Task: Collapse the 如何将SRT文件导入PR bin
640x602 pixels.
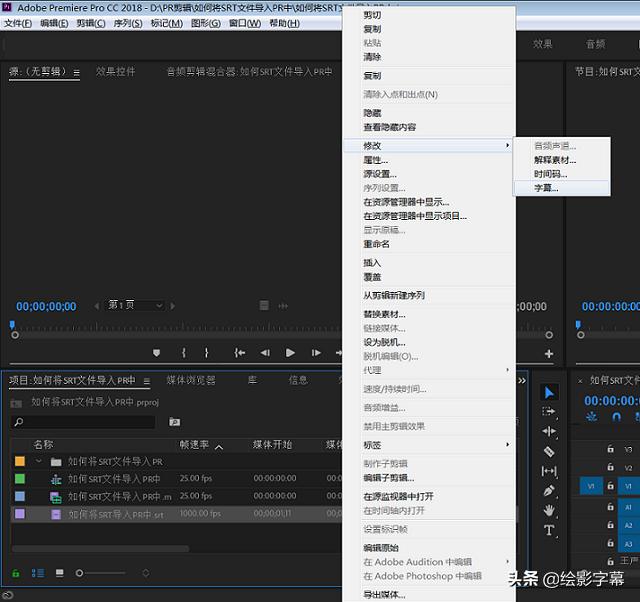Action: pos(39,461)
